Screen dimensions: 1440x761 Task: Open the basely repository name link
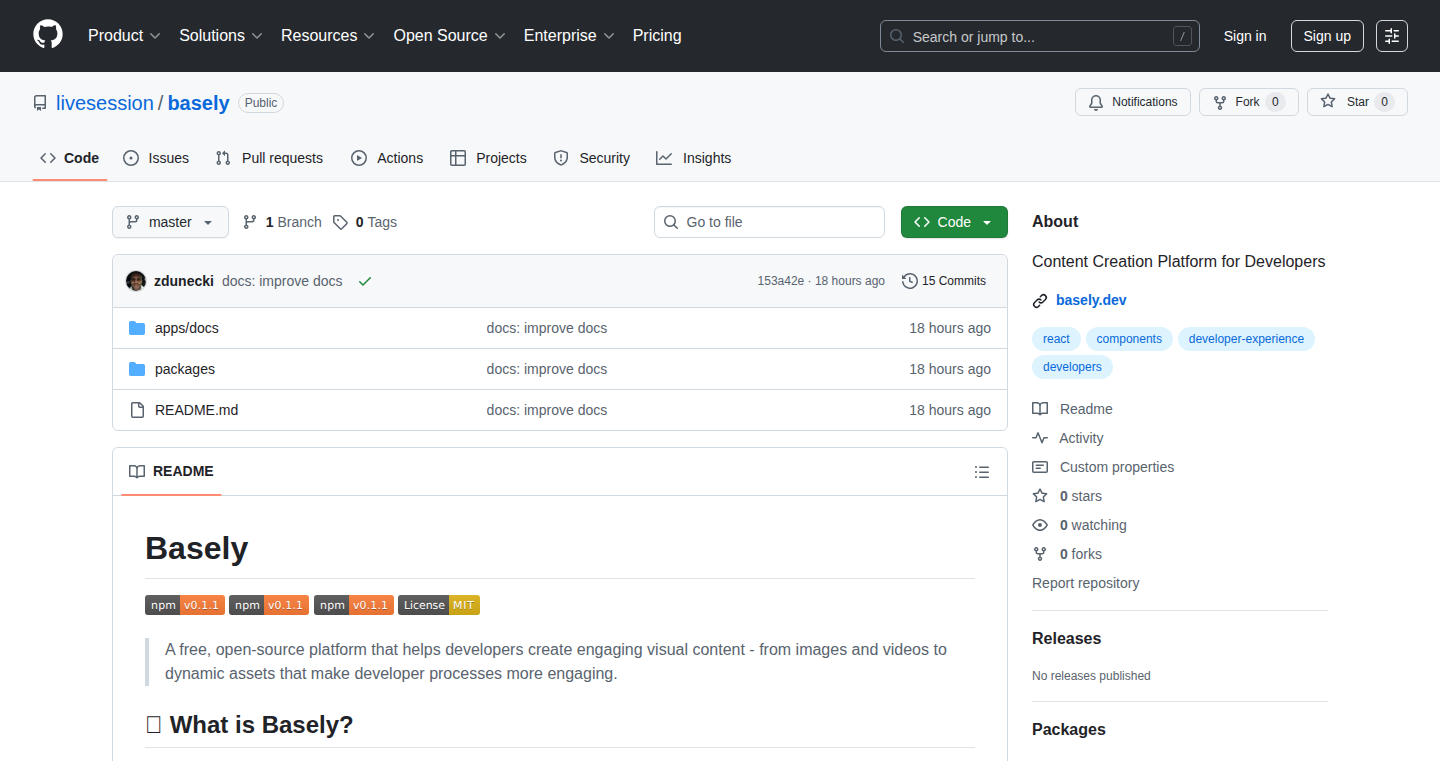pos(199,103)
